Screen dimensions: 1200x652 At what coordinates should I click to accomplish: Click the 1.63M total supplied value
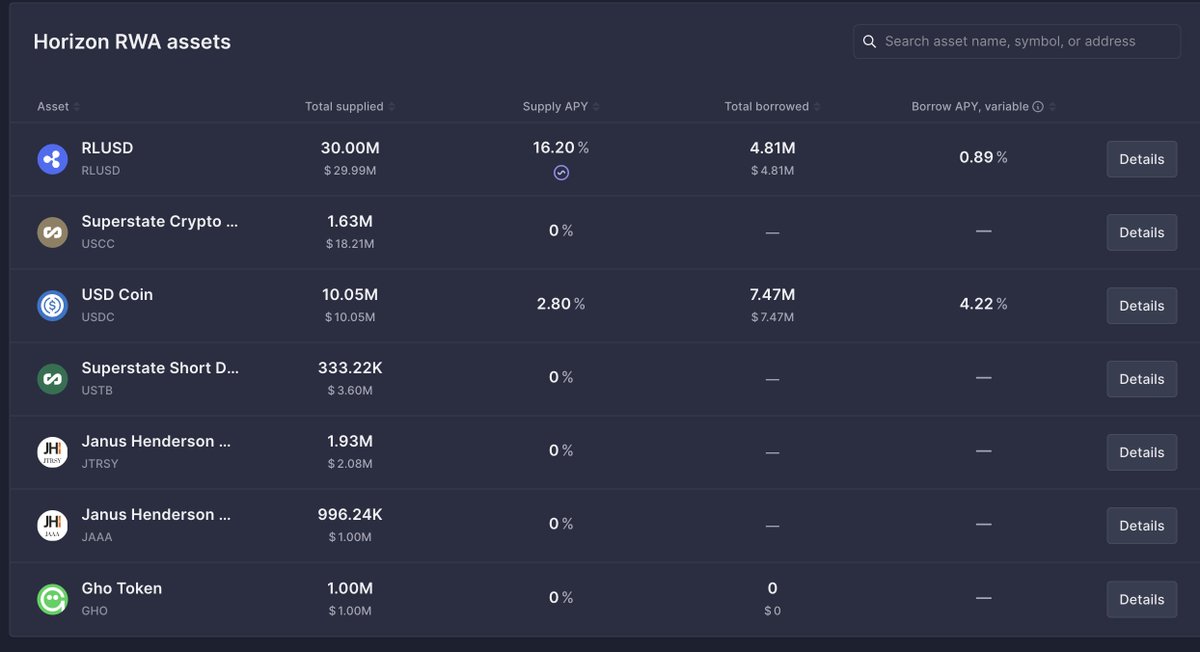point(350,221)
